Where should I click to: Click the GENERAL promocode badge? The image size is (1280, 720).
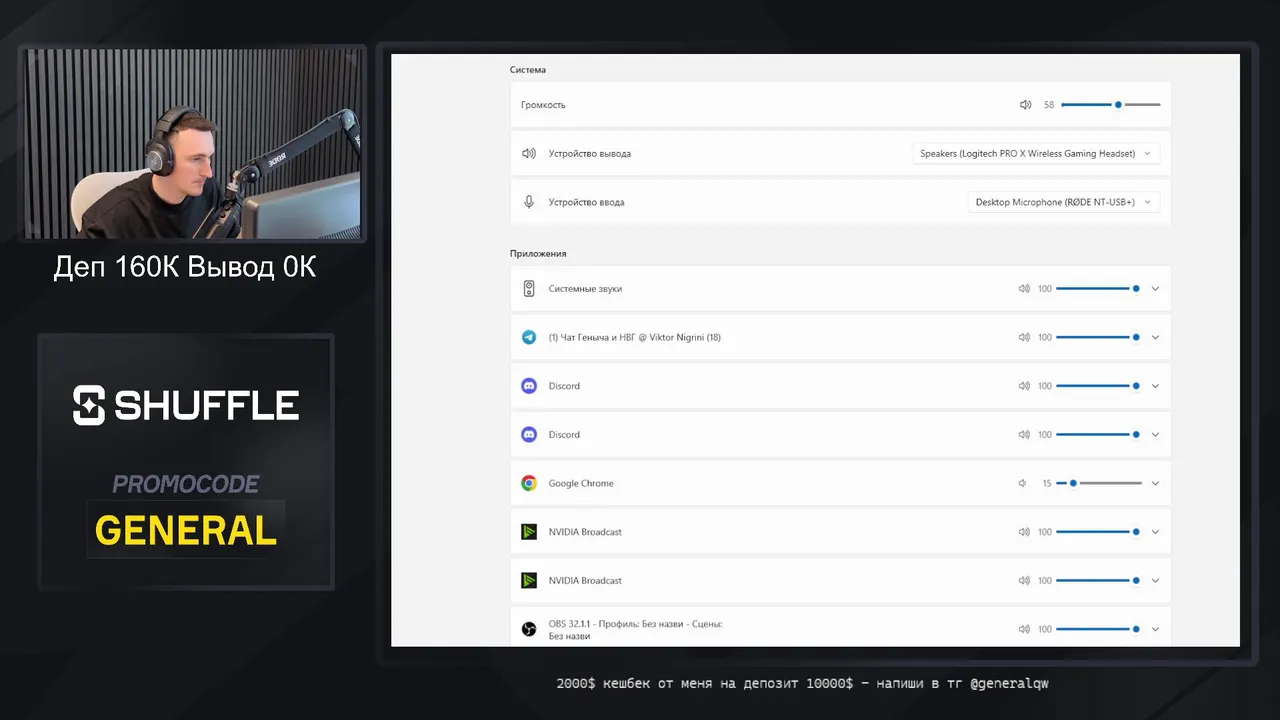[186, 530]
